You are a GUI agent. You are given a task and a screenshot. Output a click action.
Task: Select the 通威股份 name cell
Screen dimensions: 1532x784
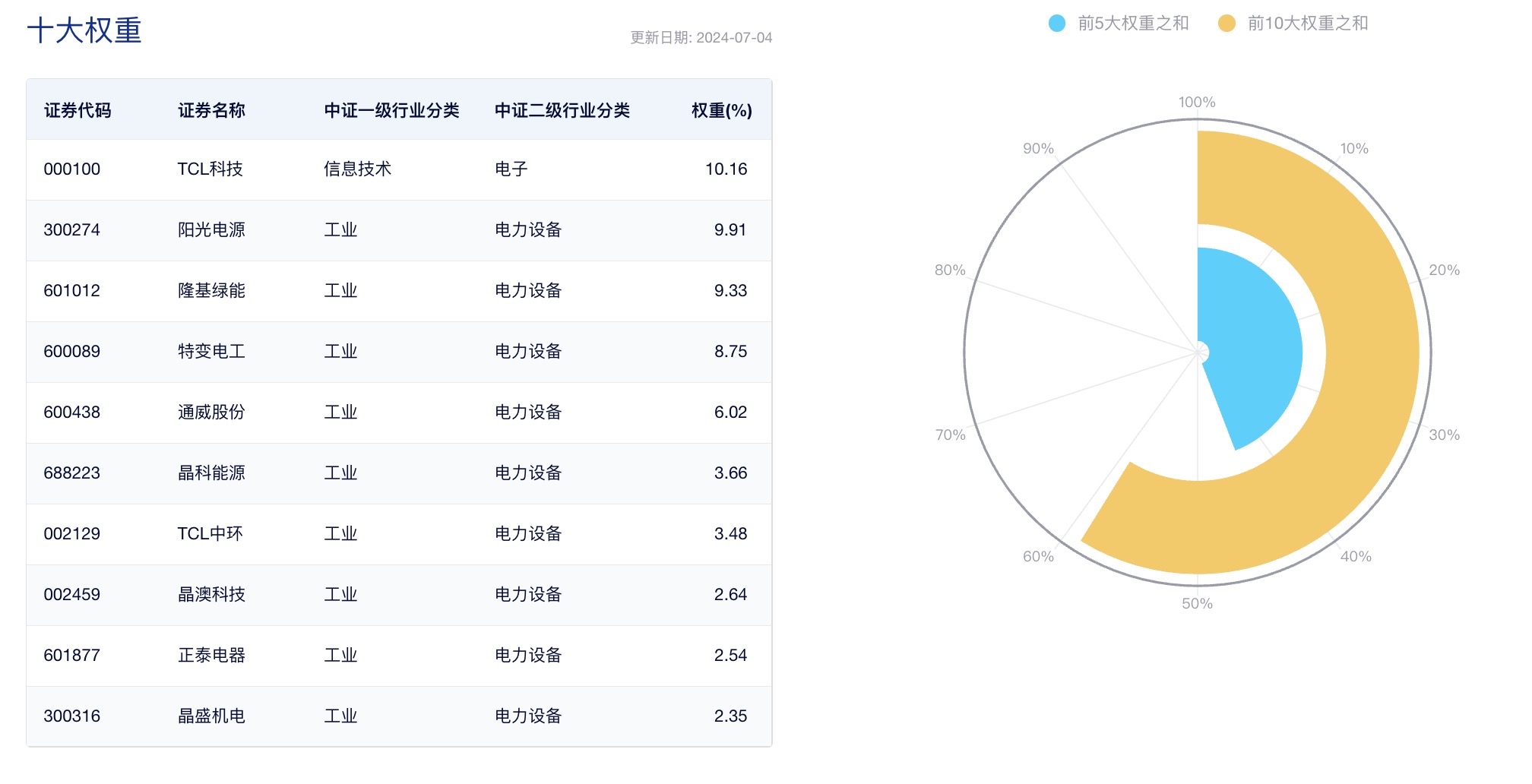tap(211, 412)
